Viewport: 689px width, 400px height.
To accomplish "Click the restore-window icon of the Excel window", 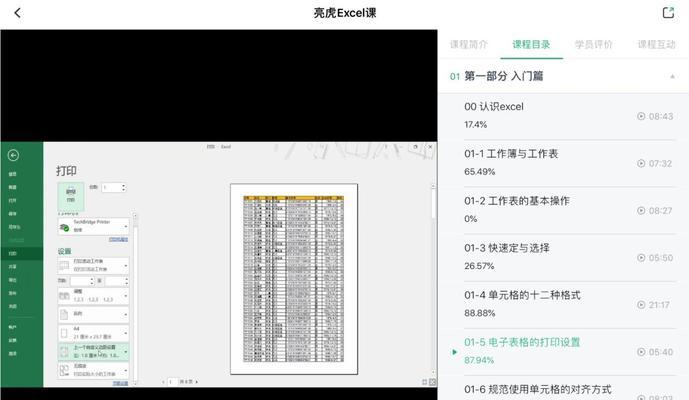I will coord(415,147).
